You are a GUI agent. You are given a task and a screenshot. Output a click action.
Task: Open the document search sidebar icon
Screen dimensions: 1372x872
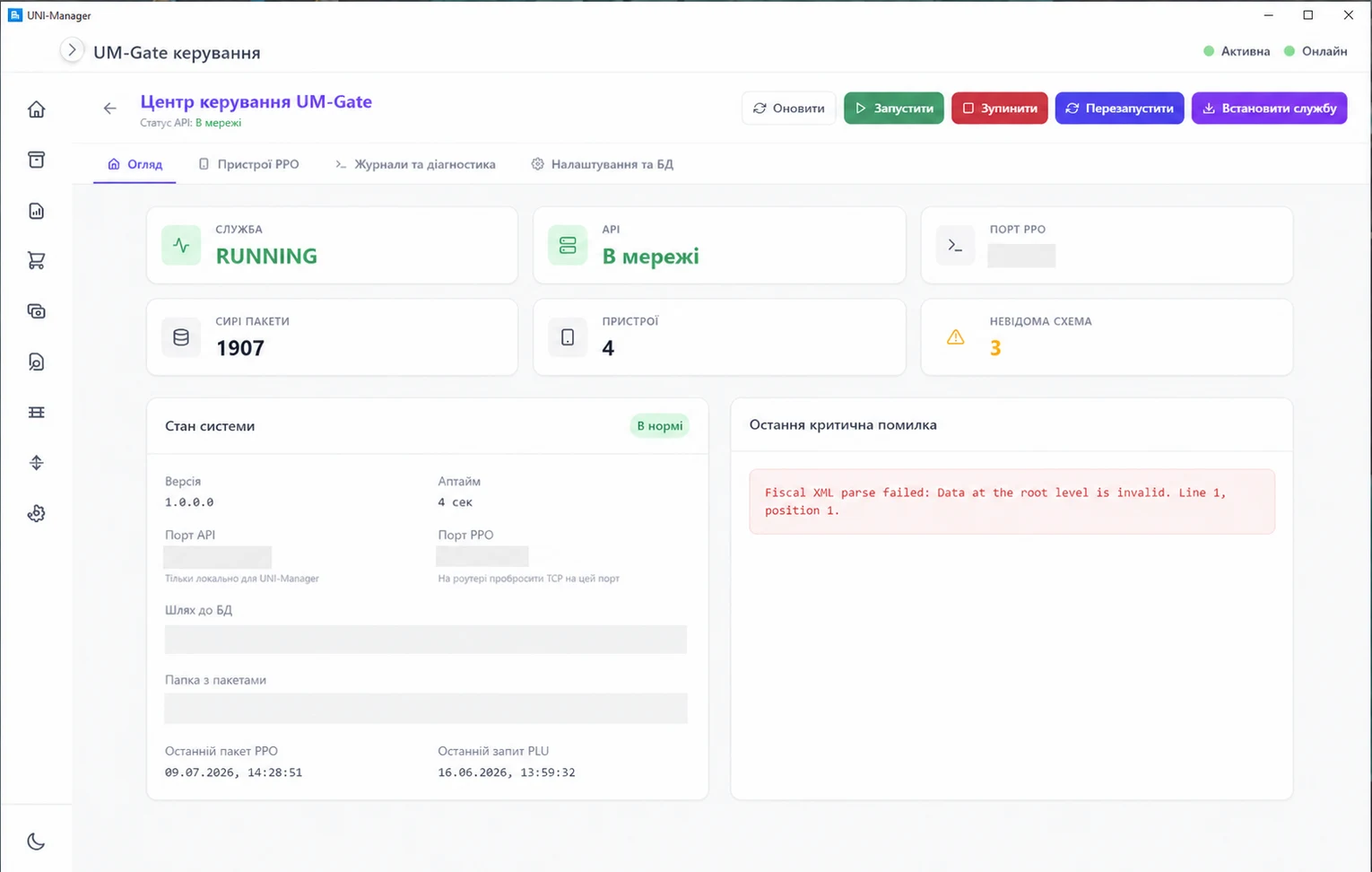pyautogui.click(x=36, y=362)
